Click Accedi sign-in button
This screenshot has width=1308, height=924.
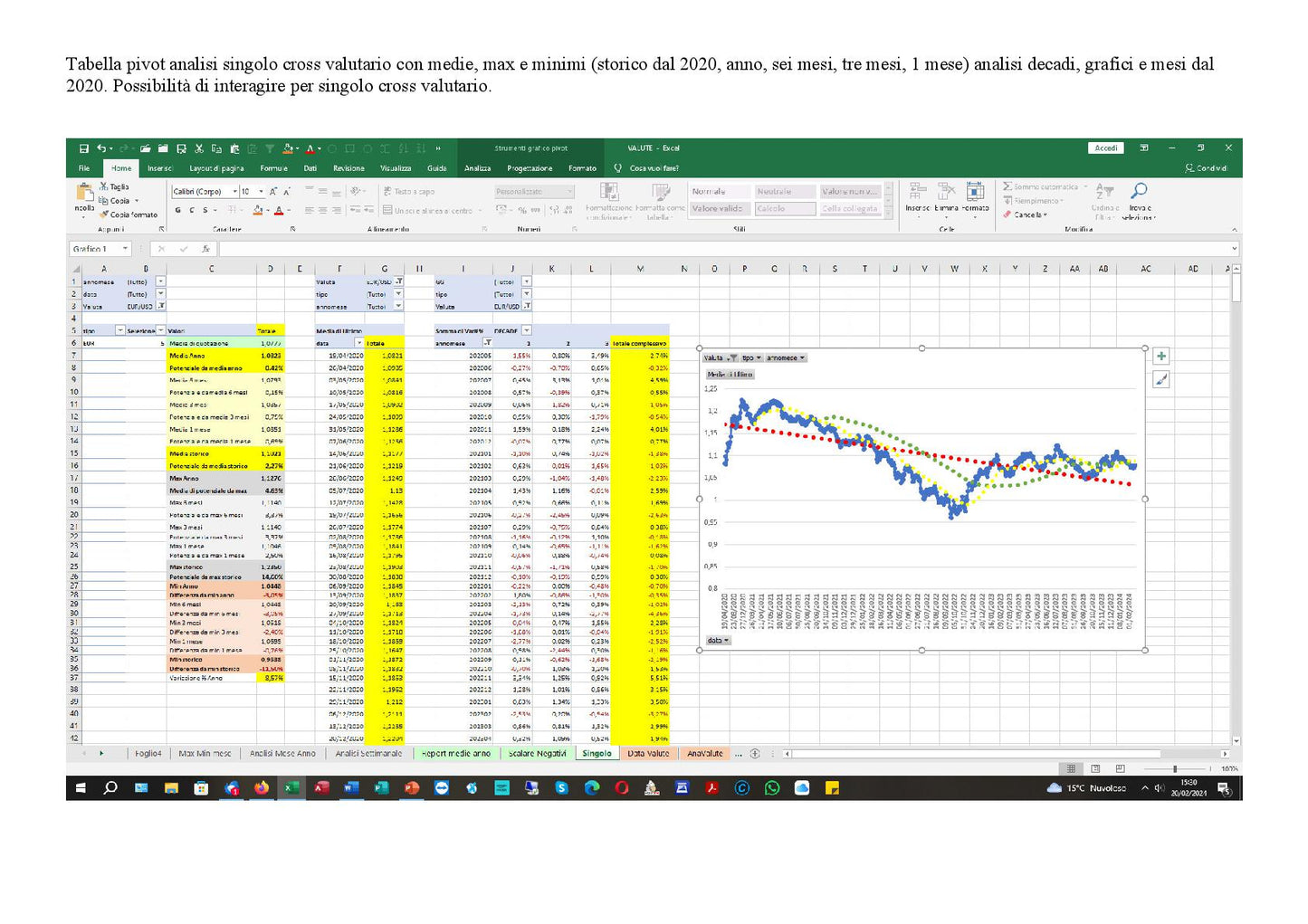(x=1105, y=148)
